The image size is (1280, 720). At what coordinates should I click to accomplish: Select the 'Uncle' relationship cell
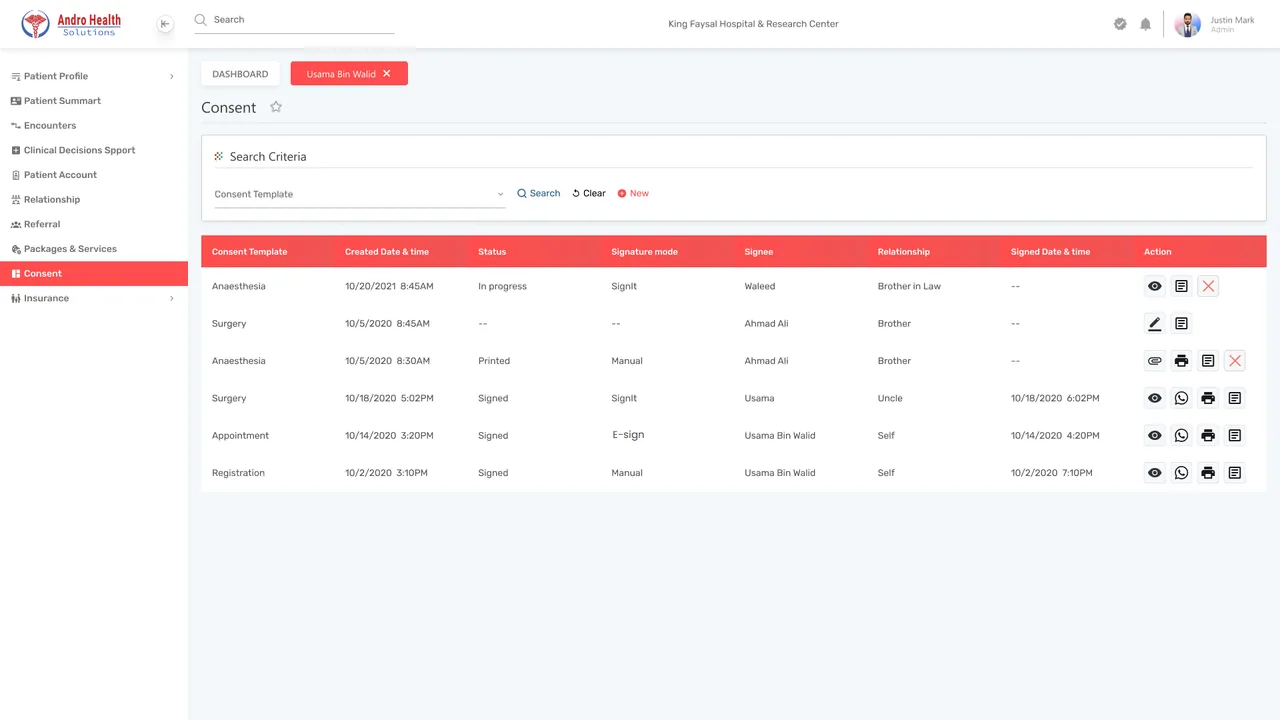click(890, 398)
